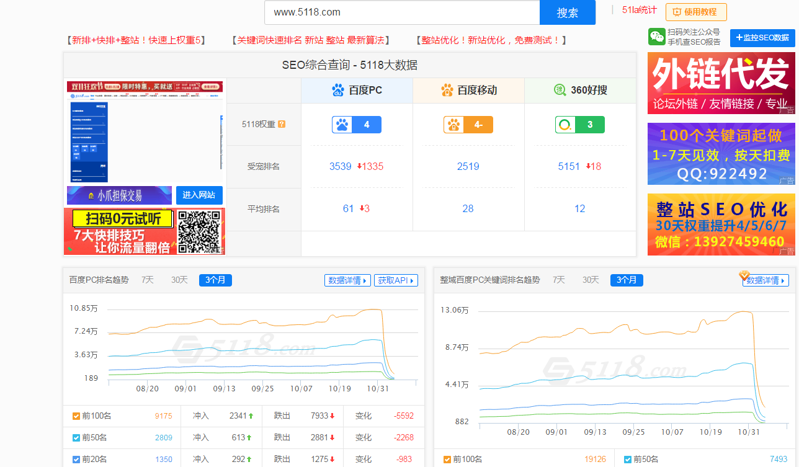
Task: Click Baidu mobile 平均排名 value 28
Action: click(x=468, y=209)
